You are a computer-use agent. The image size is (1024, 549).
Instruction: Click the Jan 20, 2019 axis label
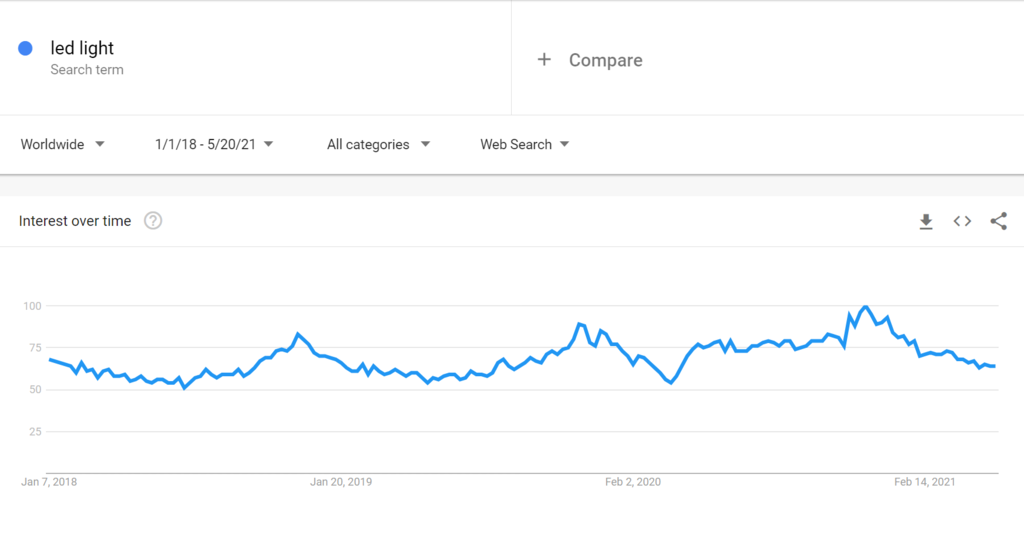point(341,482)
